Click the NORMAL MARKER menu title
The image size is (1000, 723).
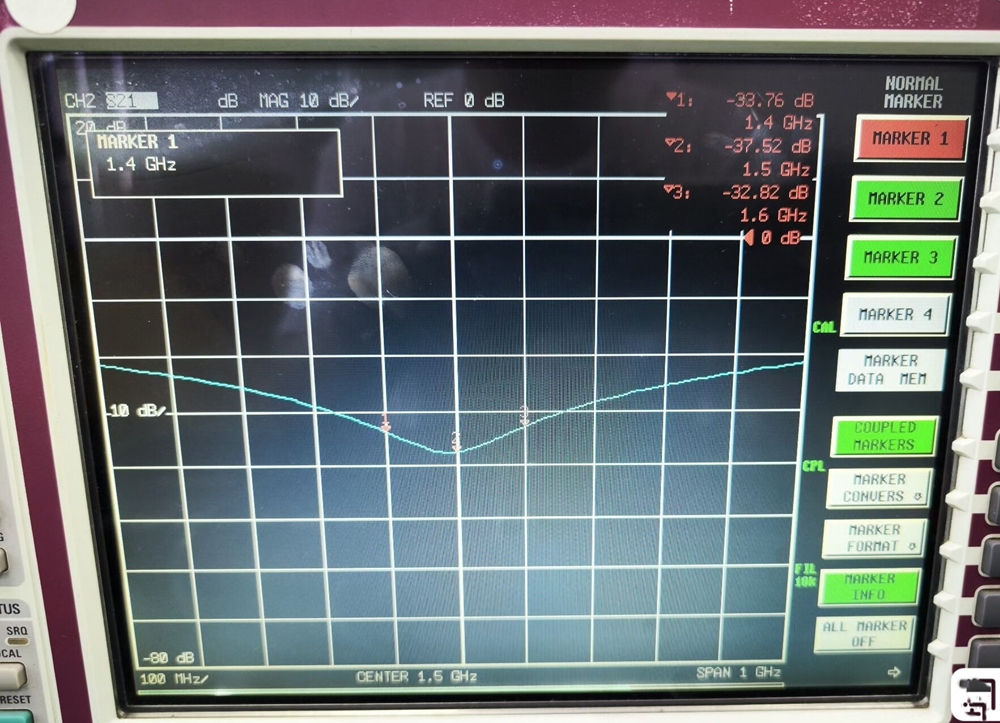point(913,93)
